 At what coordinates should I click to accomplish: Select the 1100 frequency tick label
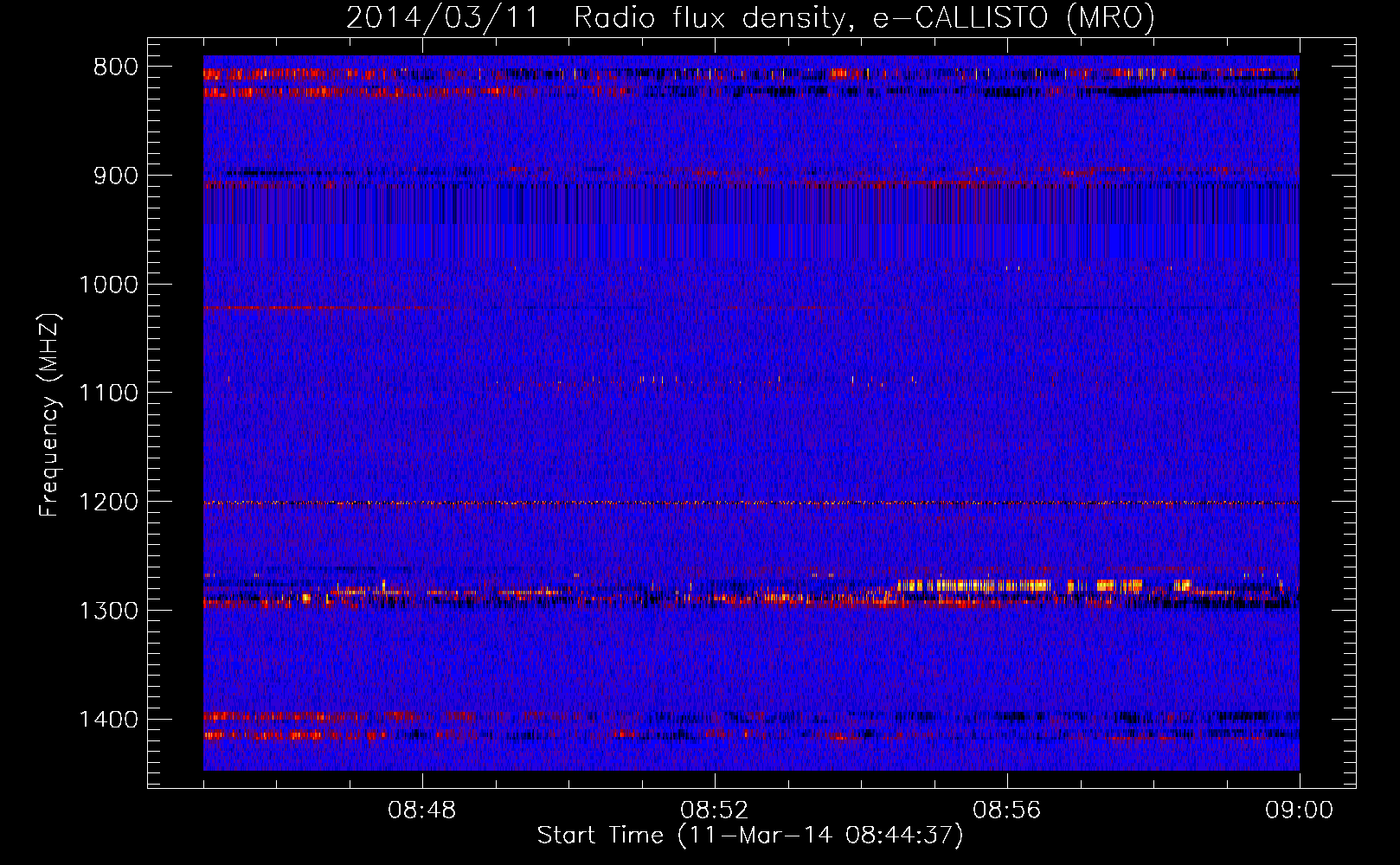pyautogui.click(x=108, y=394)
